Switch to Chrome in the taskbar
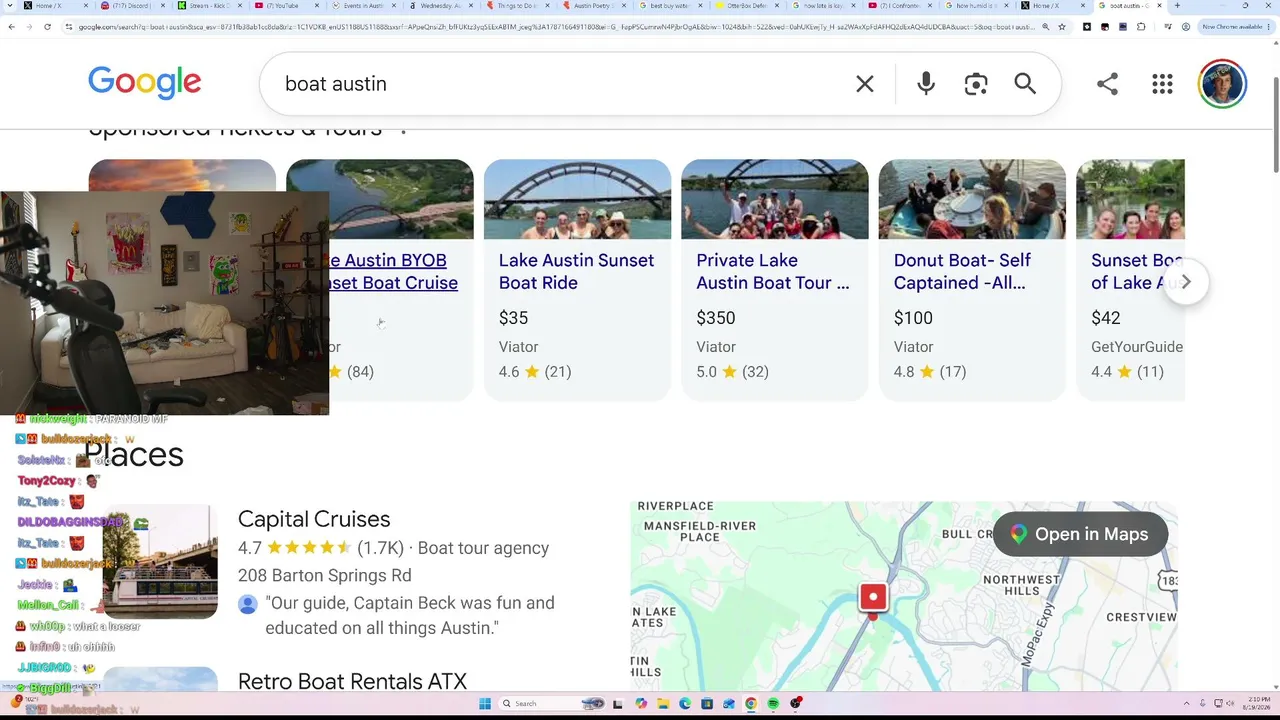 pyautogui.click(x=751, y=703)
